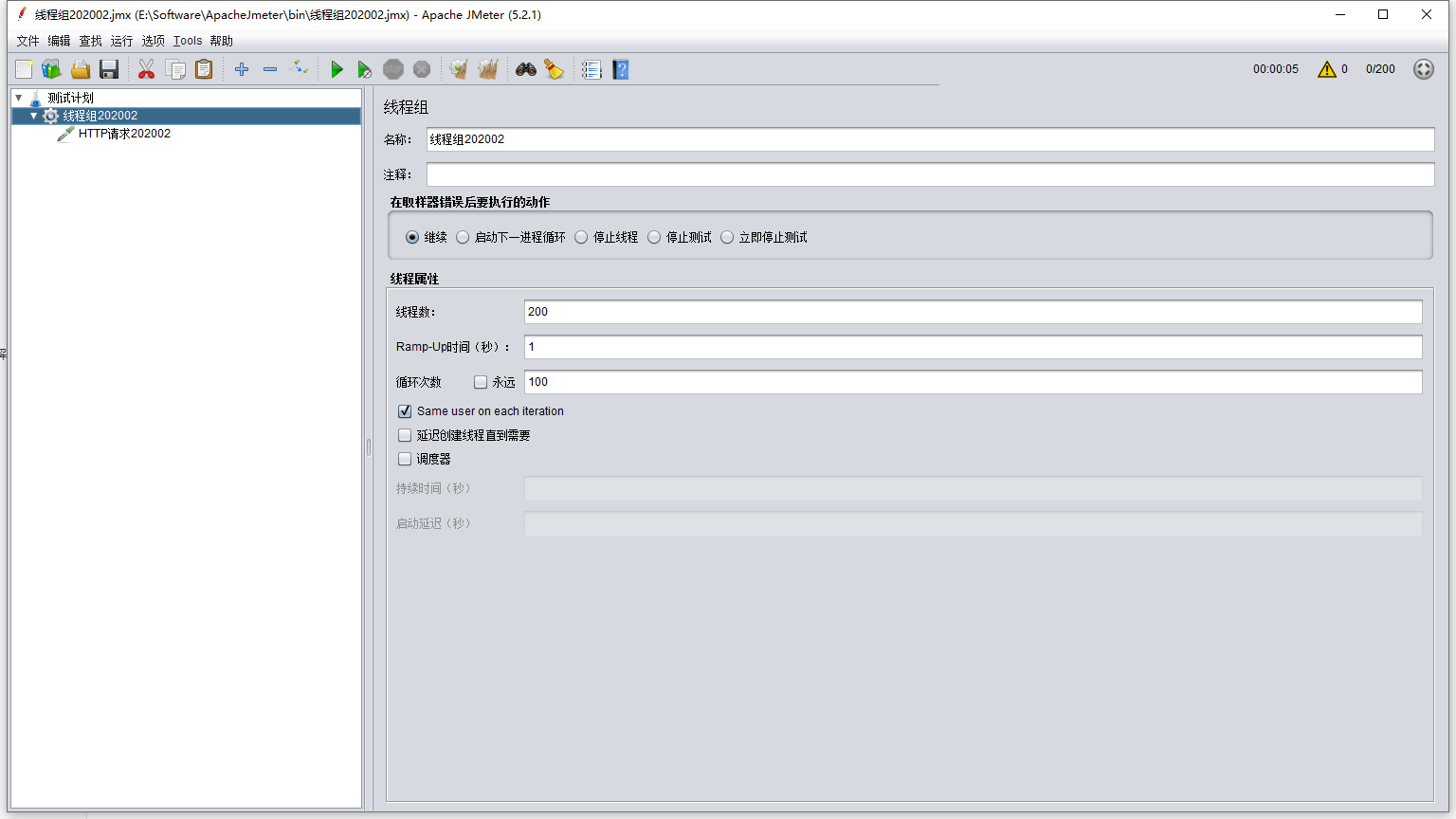Click the JMeter feather icon in title bar
This screenshot has height=819, width=1456.
coord(22,14)
